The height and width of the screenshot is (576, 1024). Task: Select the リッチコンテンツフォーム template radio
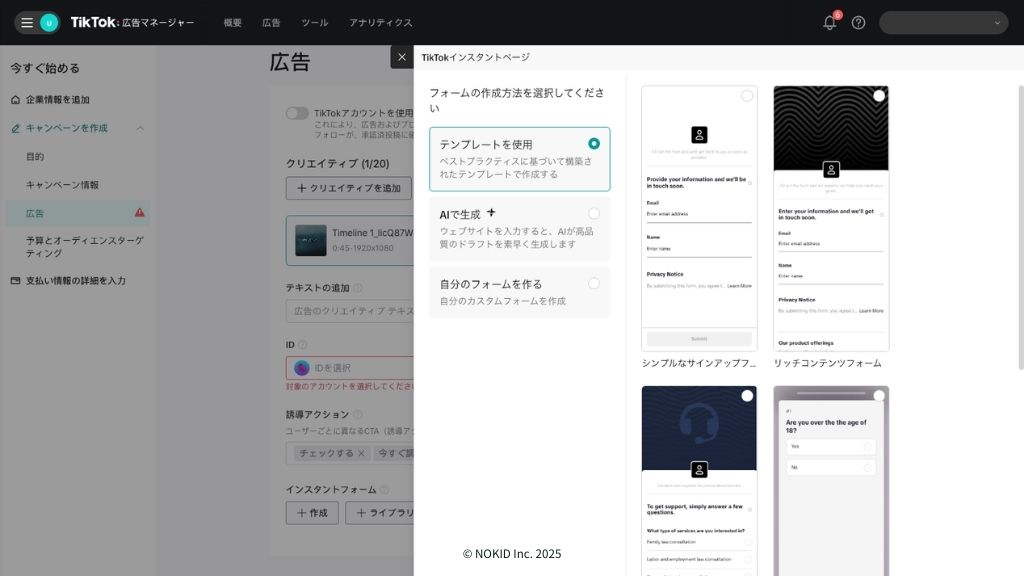point(879,96)
